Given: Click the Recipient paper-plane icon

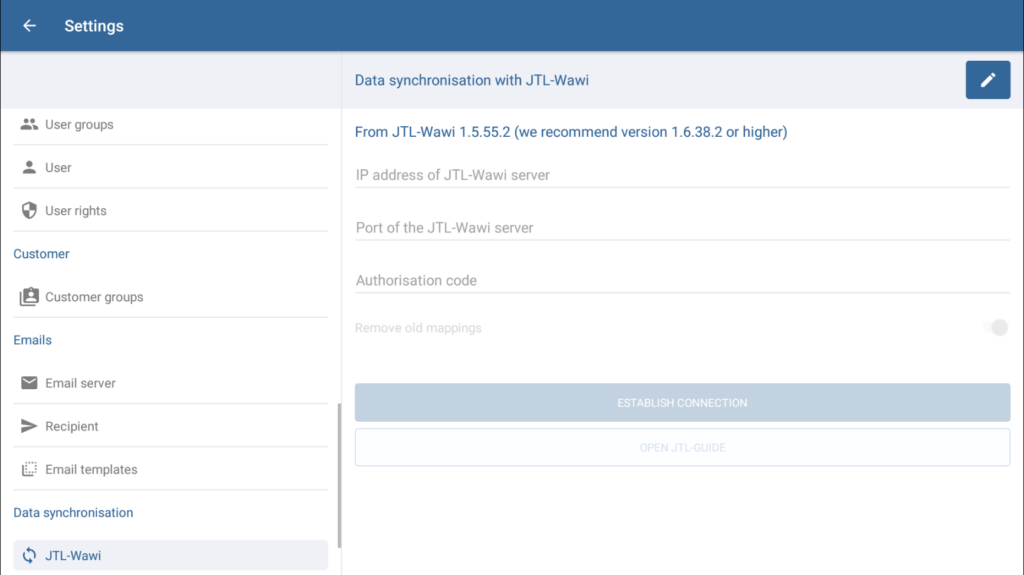Looking at the screenshot, I should pos(29,426).
